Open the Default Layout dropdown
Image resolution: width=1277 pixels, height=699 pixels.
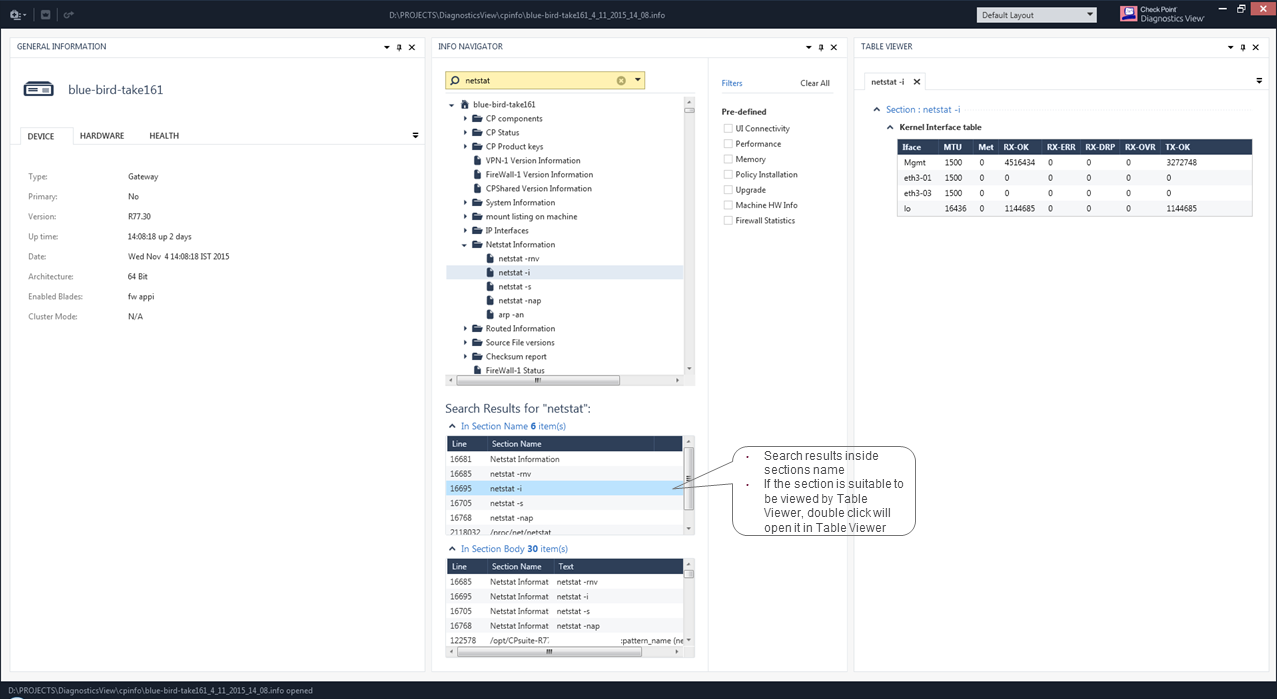point(1037,15)
